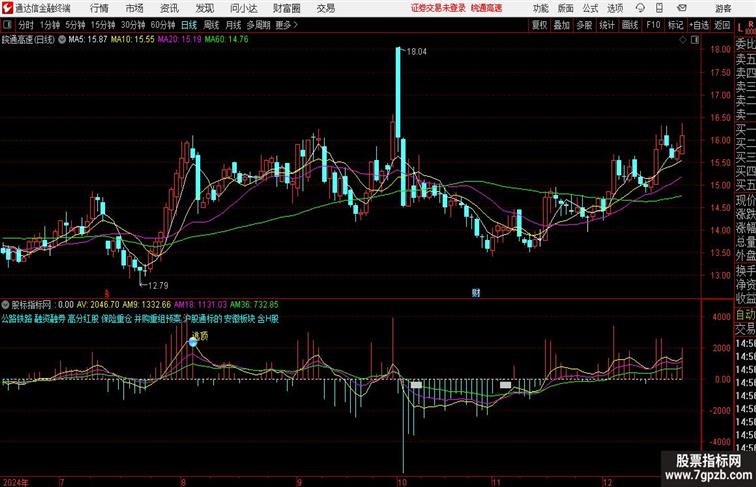Click the 安徽板块 sector tag
This screenshot has height=487, width=756.
pos(240,319)
